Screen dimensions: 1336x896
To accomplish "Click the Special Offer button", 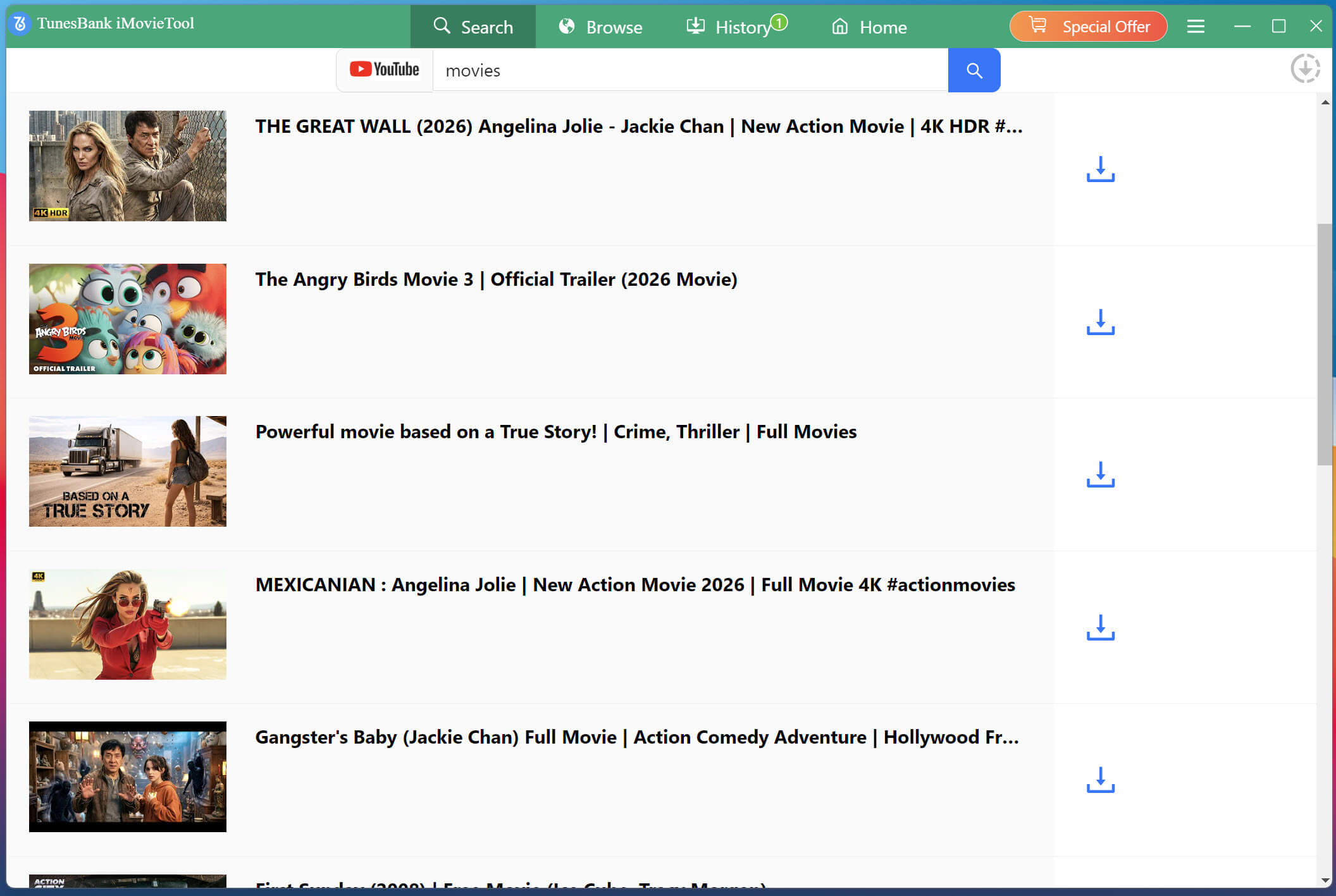I will (x=1088, y=27).
